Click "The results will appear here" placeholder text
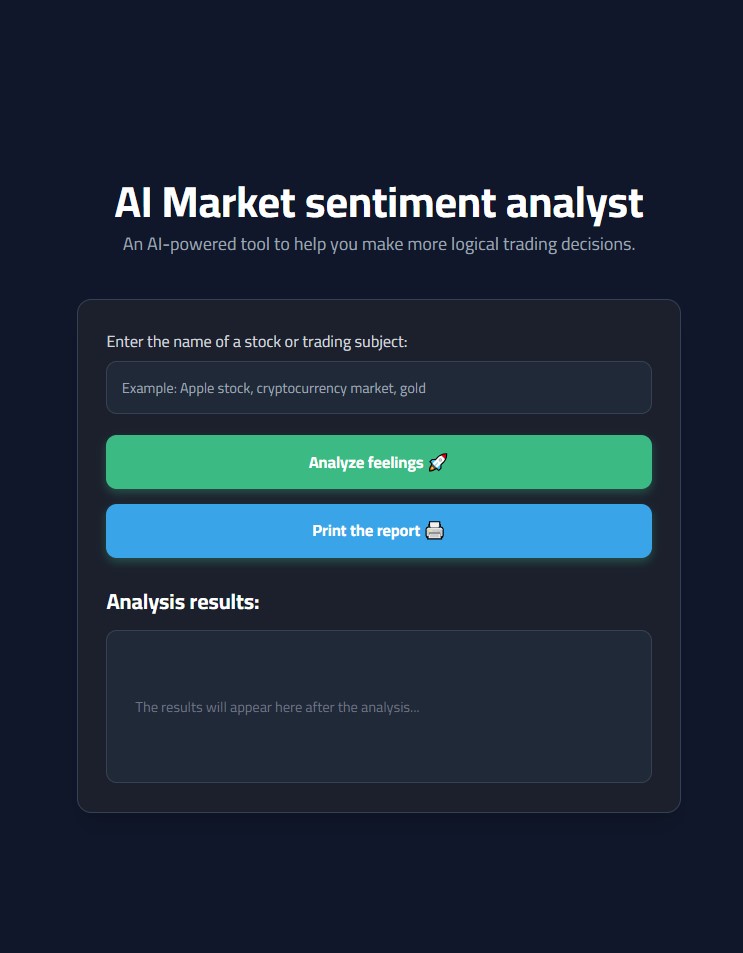Viewport: 743px width, 953px height. click(277, 707)
